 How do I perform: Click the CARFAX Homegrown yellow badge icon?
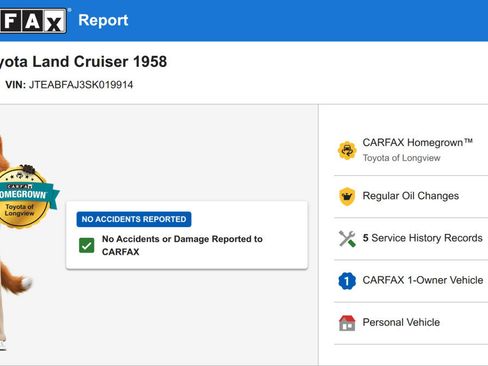tap(347, 150)
